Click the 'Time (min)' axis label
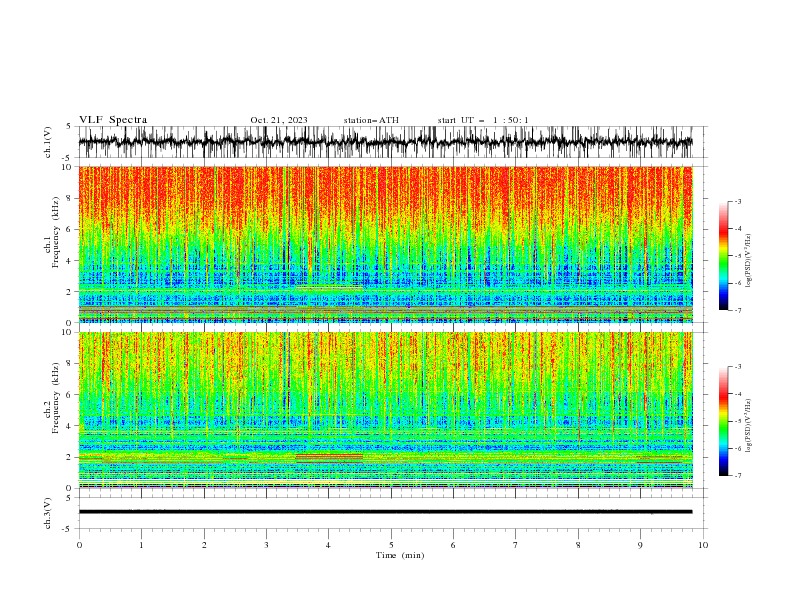Image resolution: width=792 pixels, height=612 pixels. click(400, 555)
